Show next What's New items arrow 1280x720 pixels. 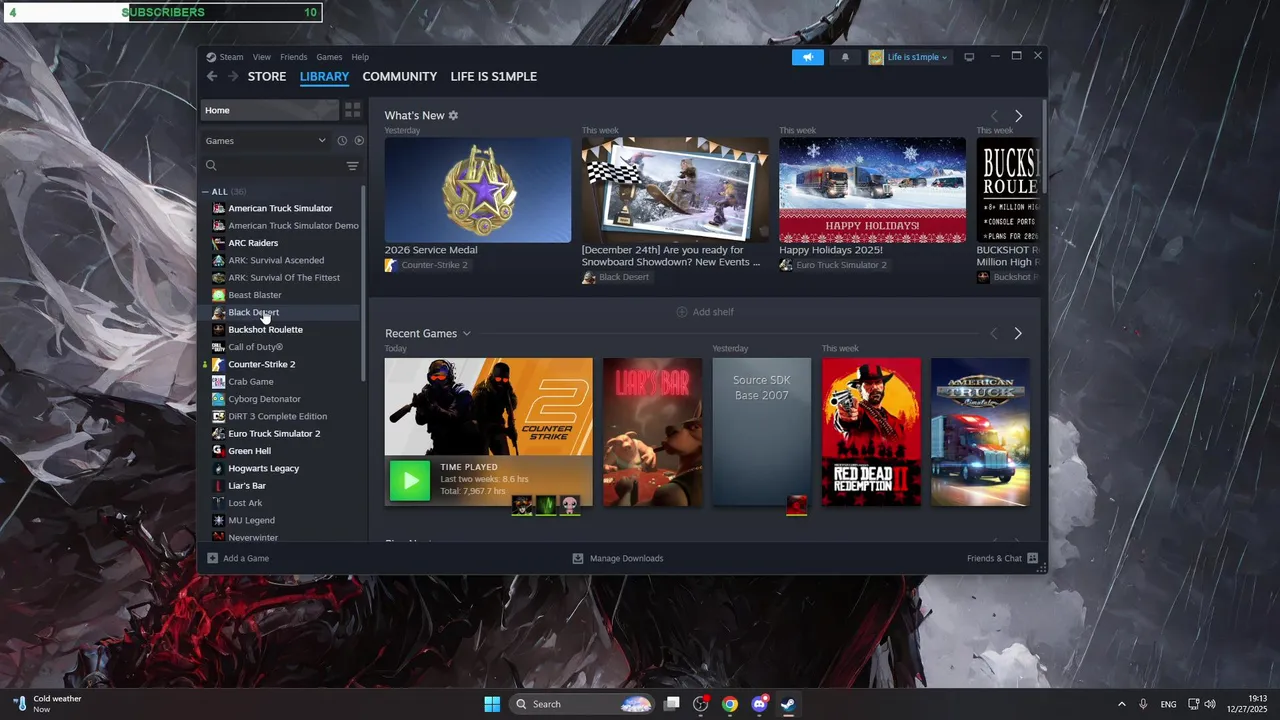pos(1018,116)
